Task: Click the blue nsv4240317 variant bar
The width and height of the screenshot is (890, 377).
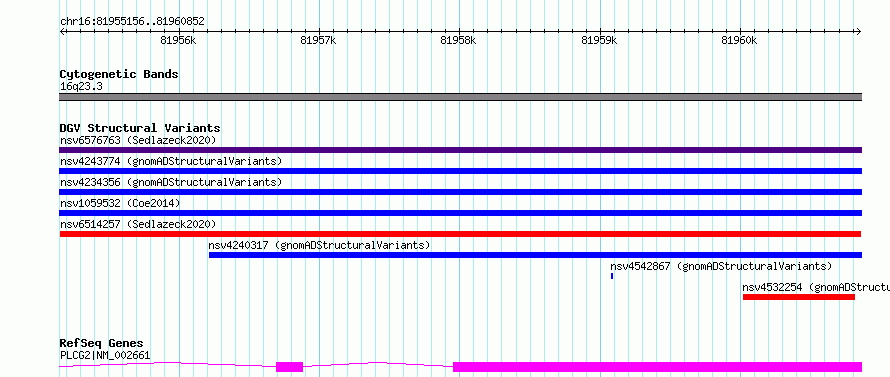Action: click(x=535, y=255)
